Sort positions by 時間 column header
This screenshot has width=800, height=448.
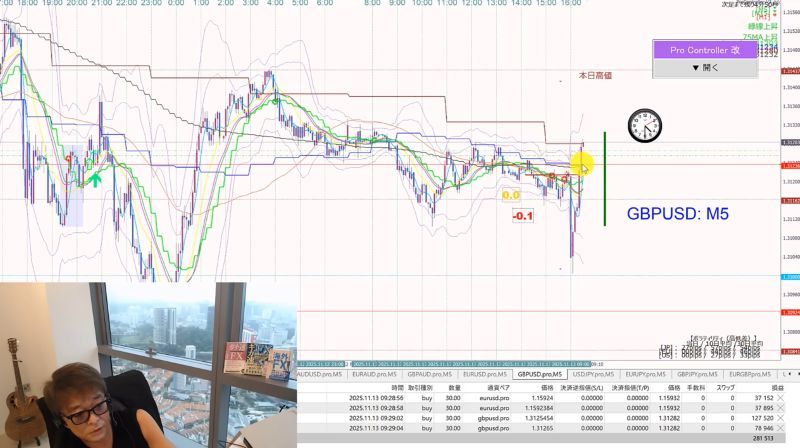397,388
